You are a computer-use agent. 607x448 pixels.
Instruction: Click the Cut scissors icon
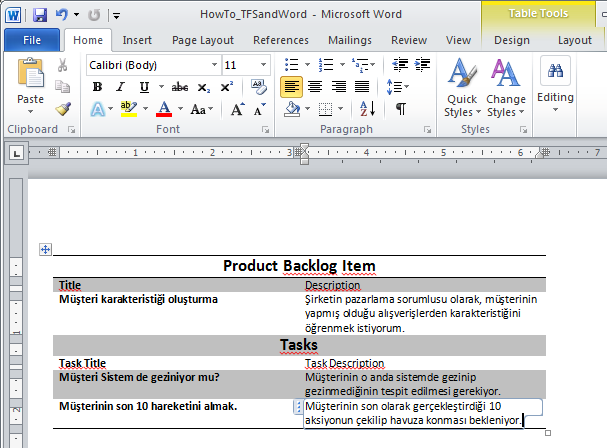(63, 65)
